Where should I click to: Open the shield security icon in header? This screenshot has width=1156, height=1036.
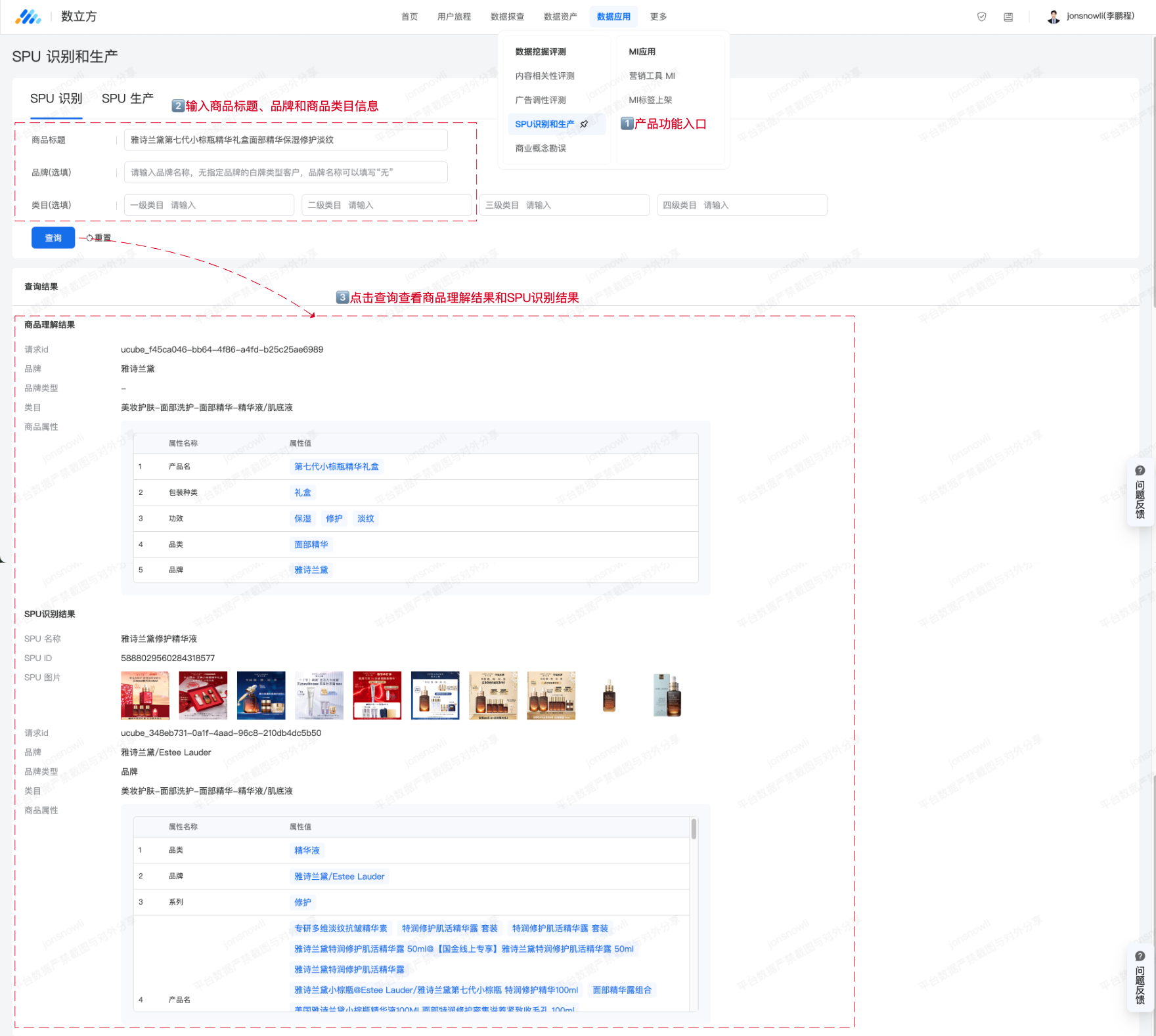pos(981,17)
